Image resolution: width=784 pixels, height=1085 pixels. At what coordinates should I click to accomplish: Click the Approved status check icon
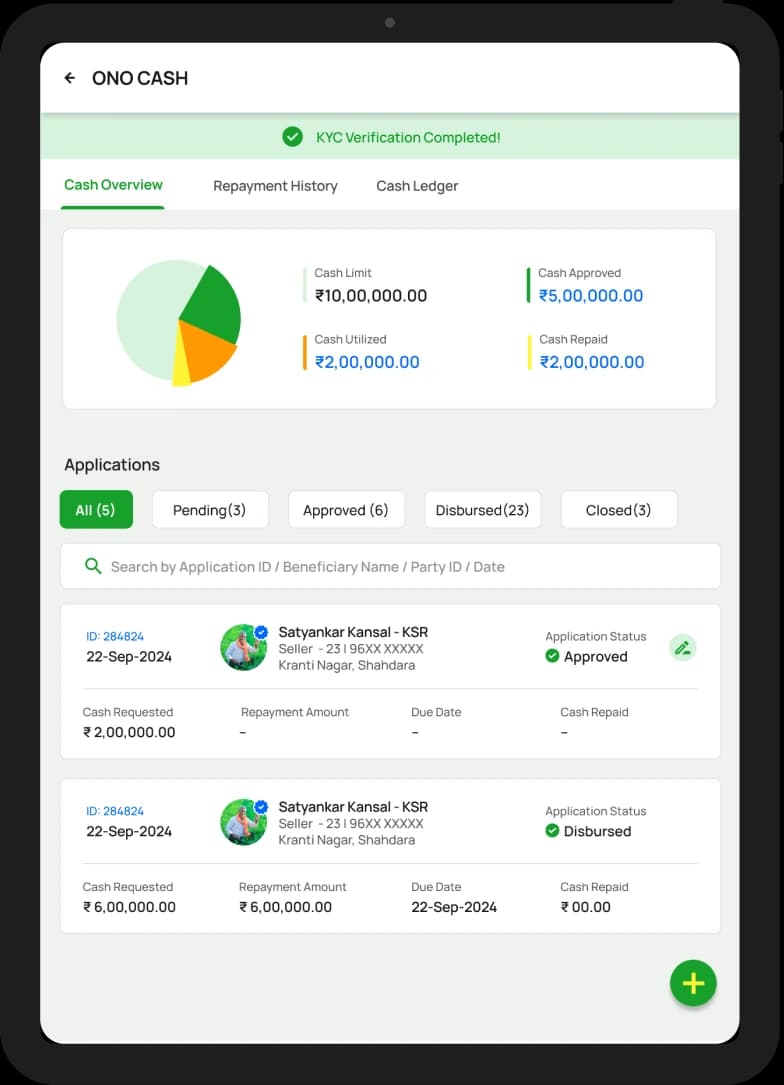(552, 656)
